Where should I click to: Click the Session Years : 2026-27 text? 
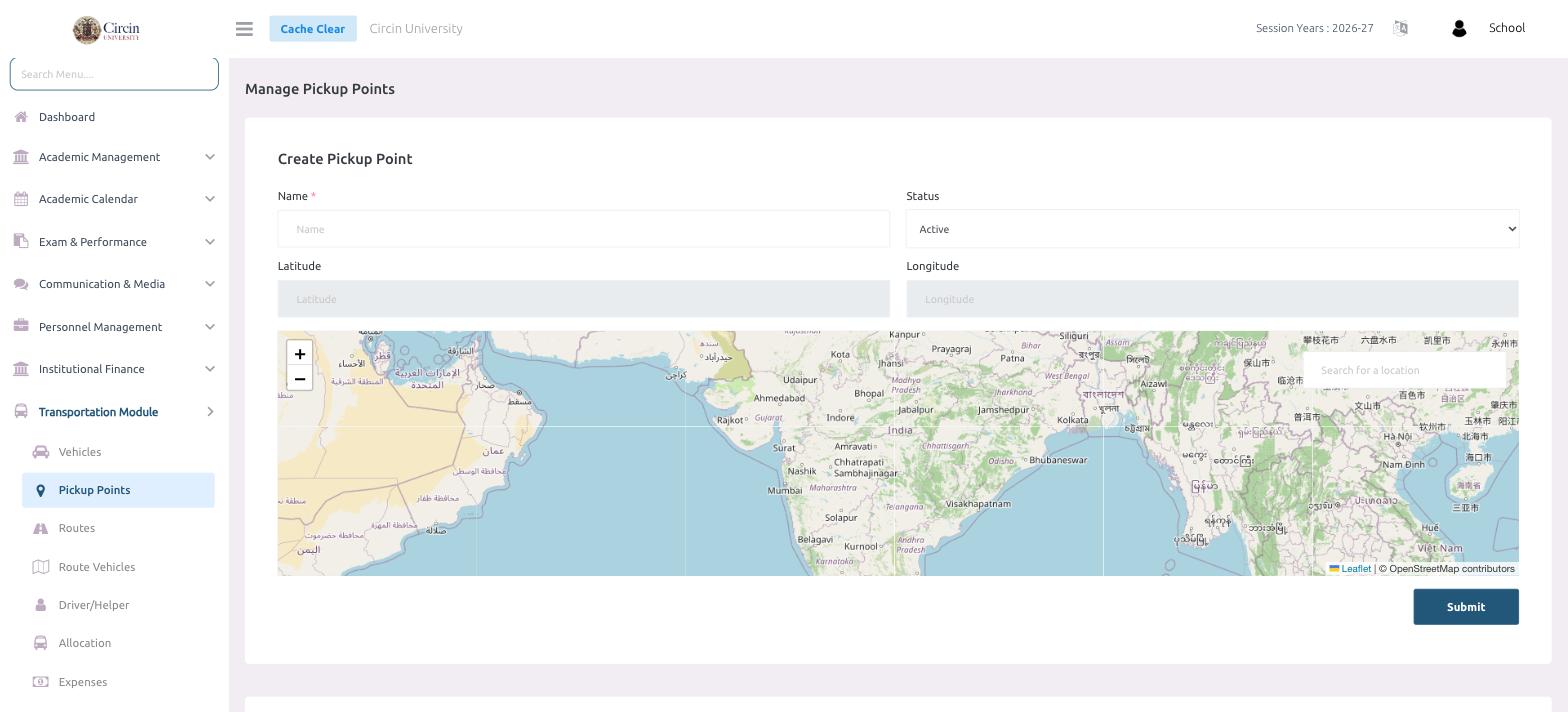[1315, 29]
